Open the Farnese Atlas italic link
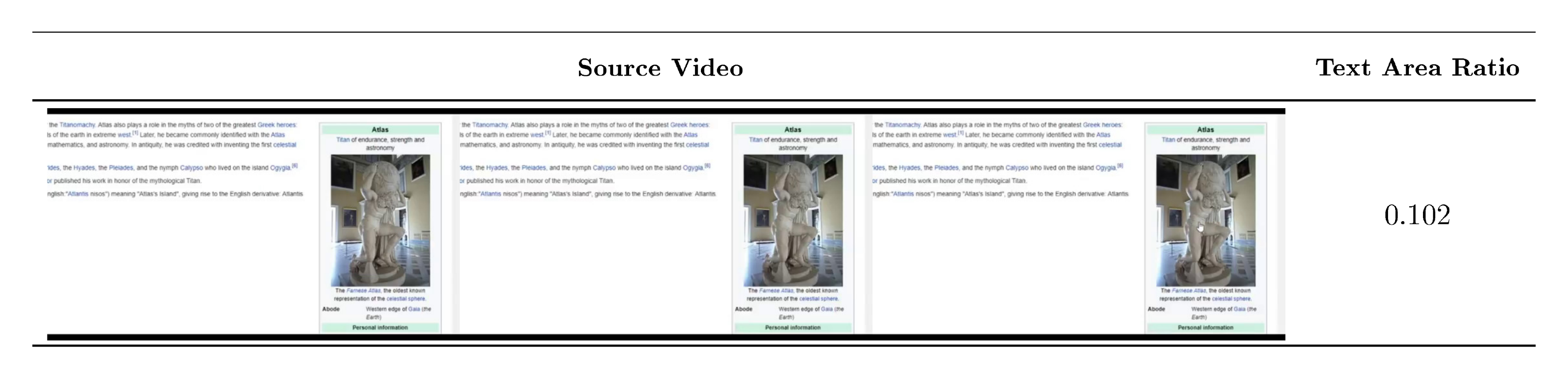Image resolution: width=1568 pixels, height=378 pixels. (364, 290)
